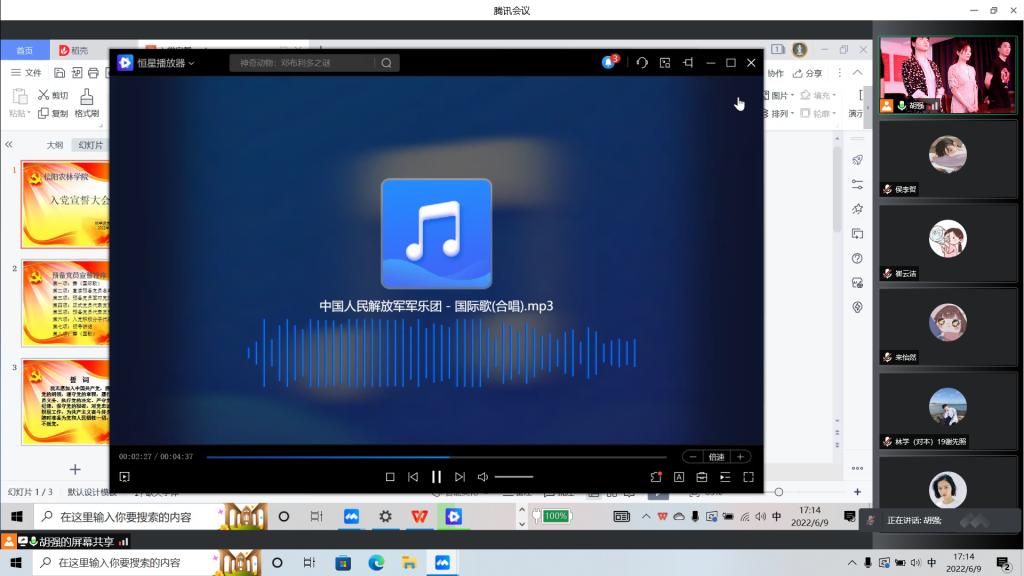This screenshot has width=1024, height=576.
Task: Open the 文件 menu in WPS
Action: click(27, 73)
